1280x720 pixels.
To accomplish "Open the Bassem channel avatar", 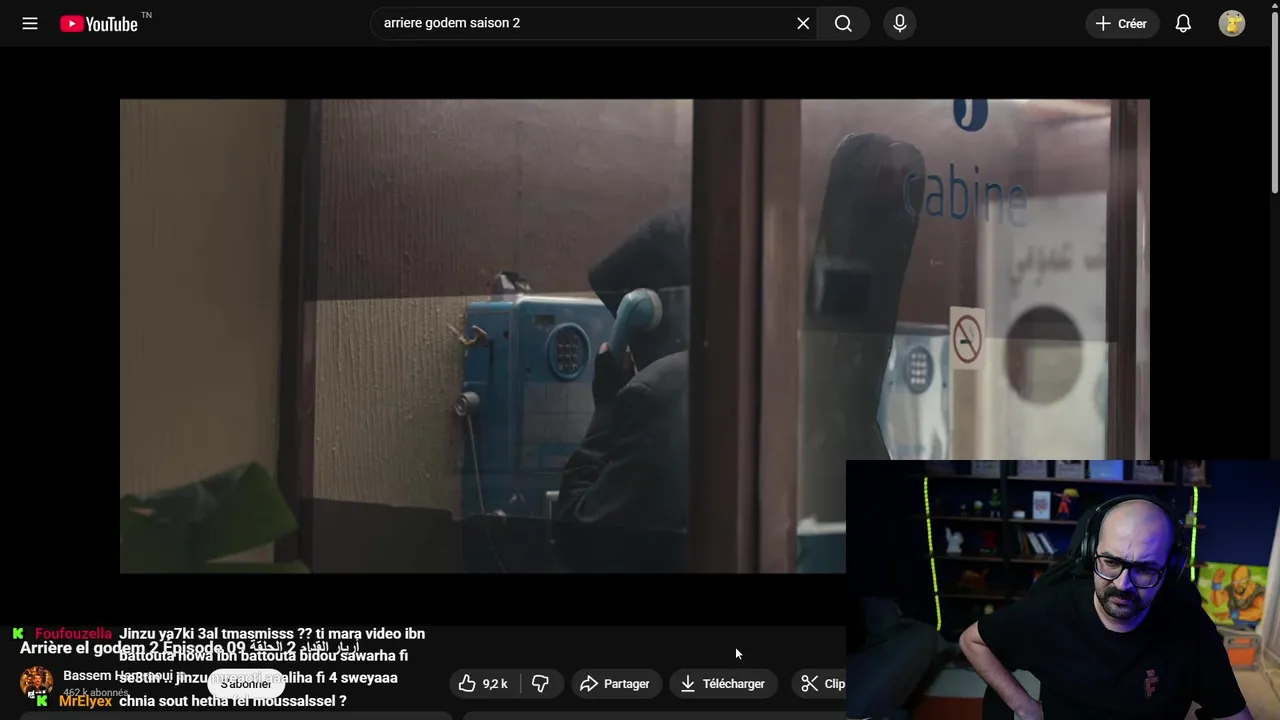I will tap(36, 683).
